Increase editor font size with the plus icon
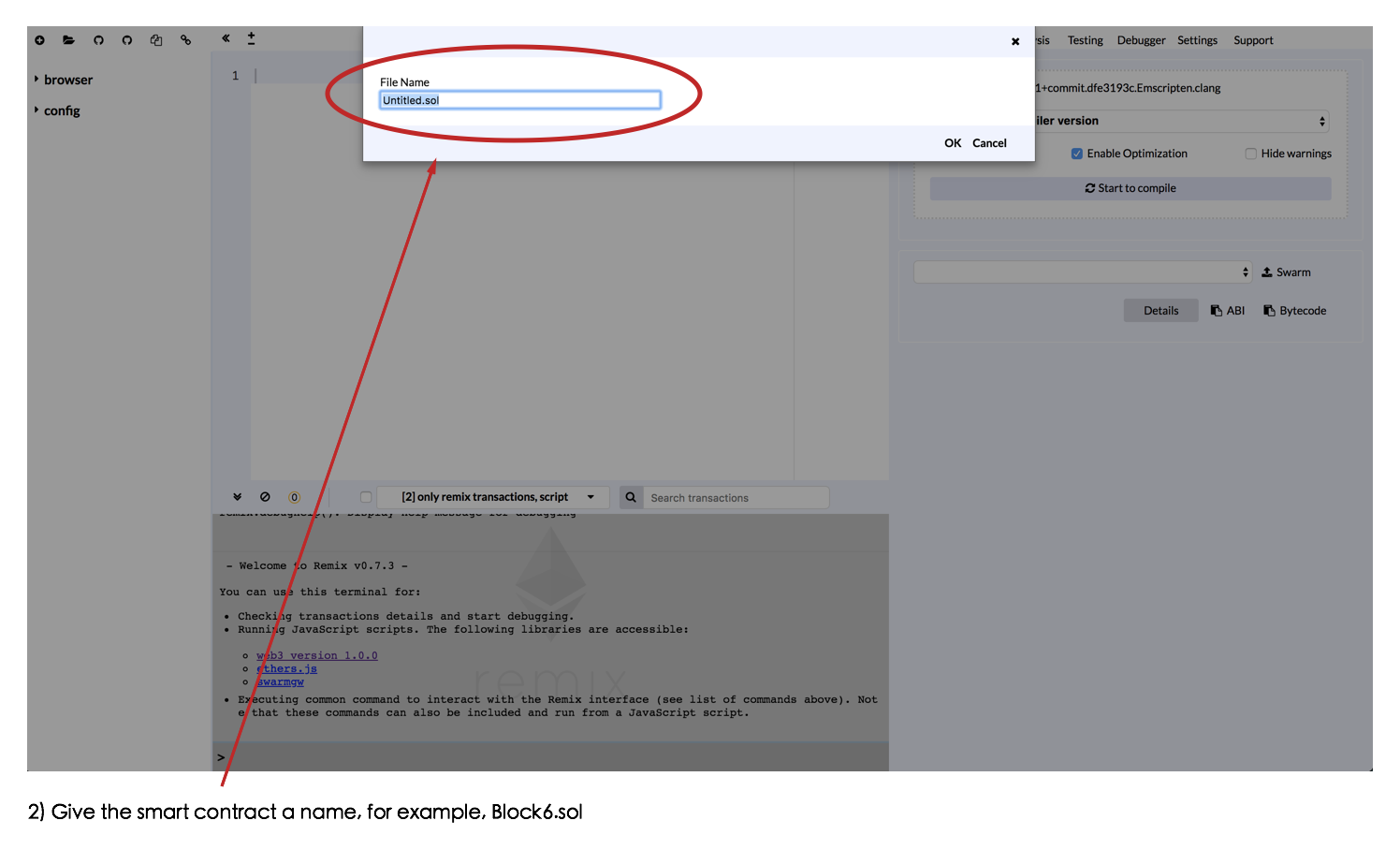1400x850 pixels. 251,35
